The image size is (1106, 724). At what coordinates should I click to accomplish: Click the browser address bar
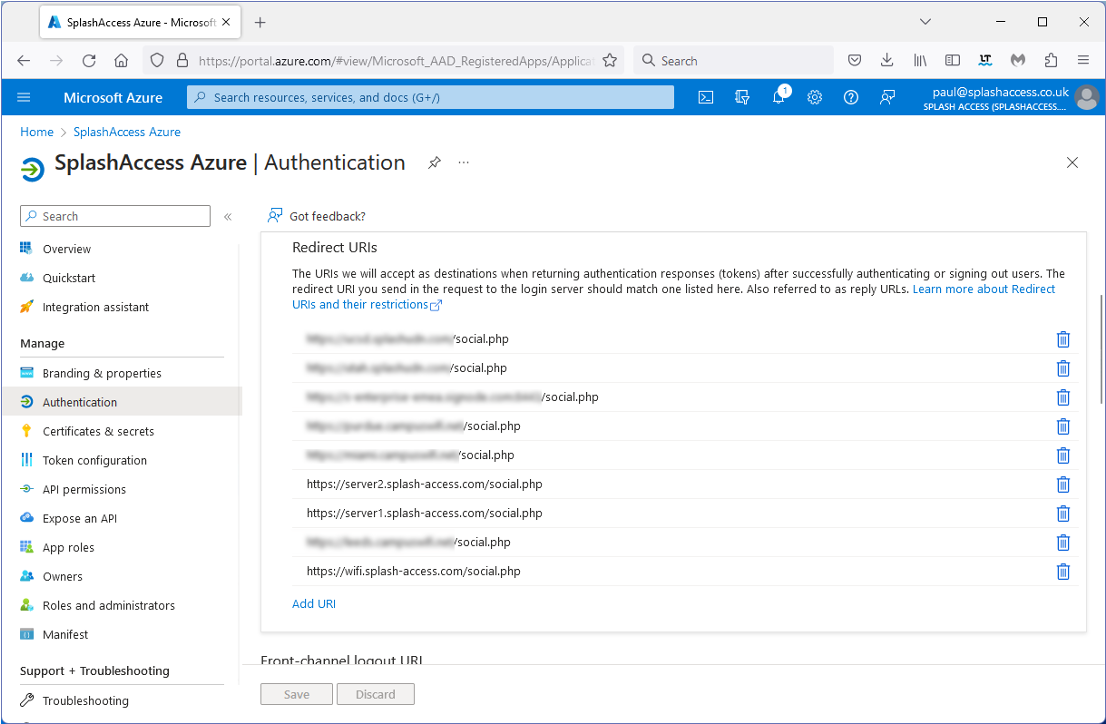click(395, 61)
